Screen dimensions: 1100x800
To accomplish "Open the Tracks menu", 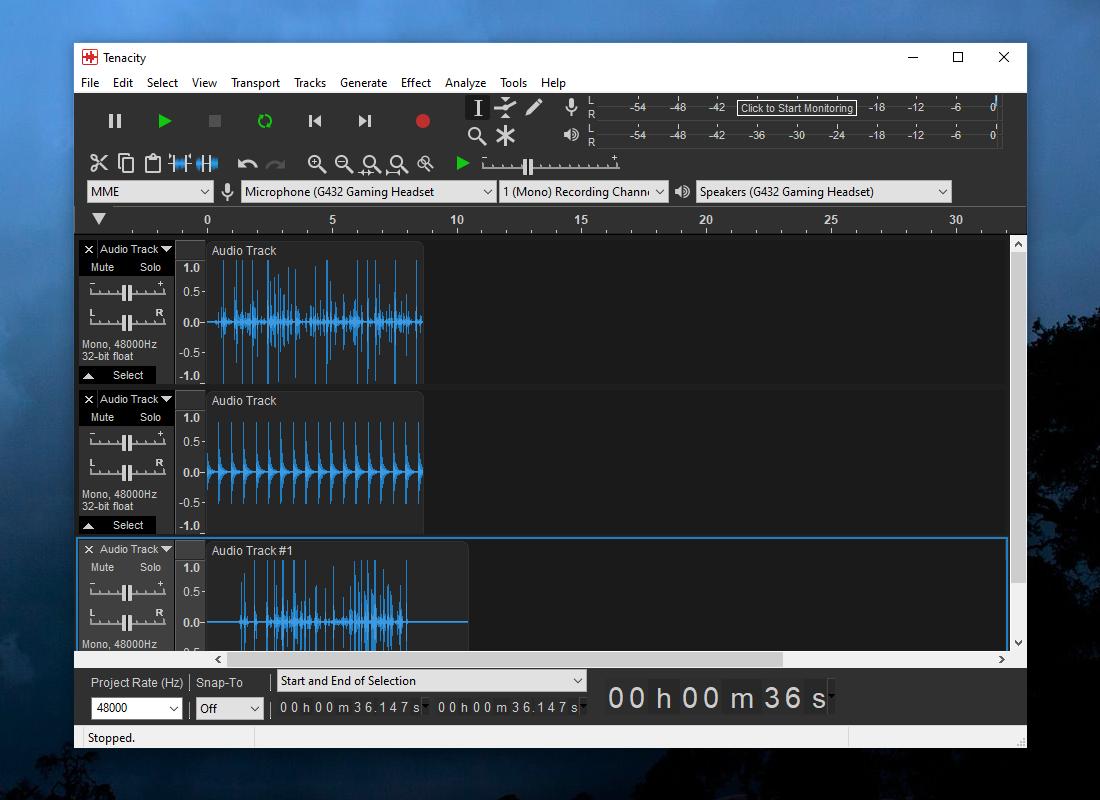I will 310,83.
